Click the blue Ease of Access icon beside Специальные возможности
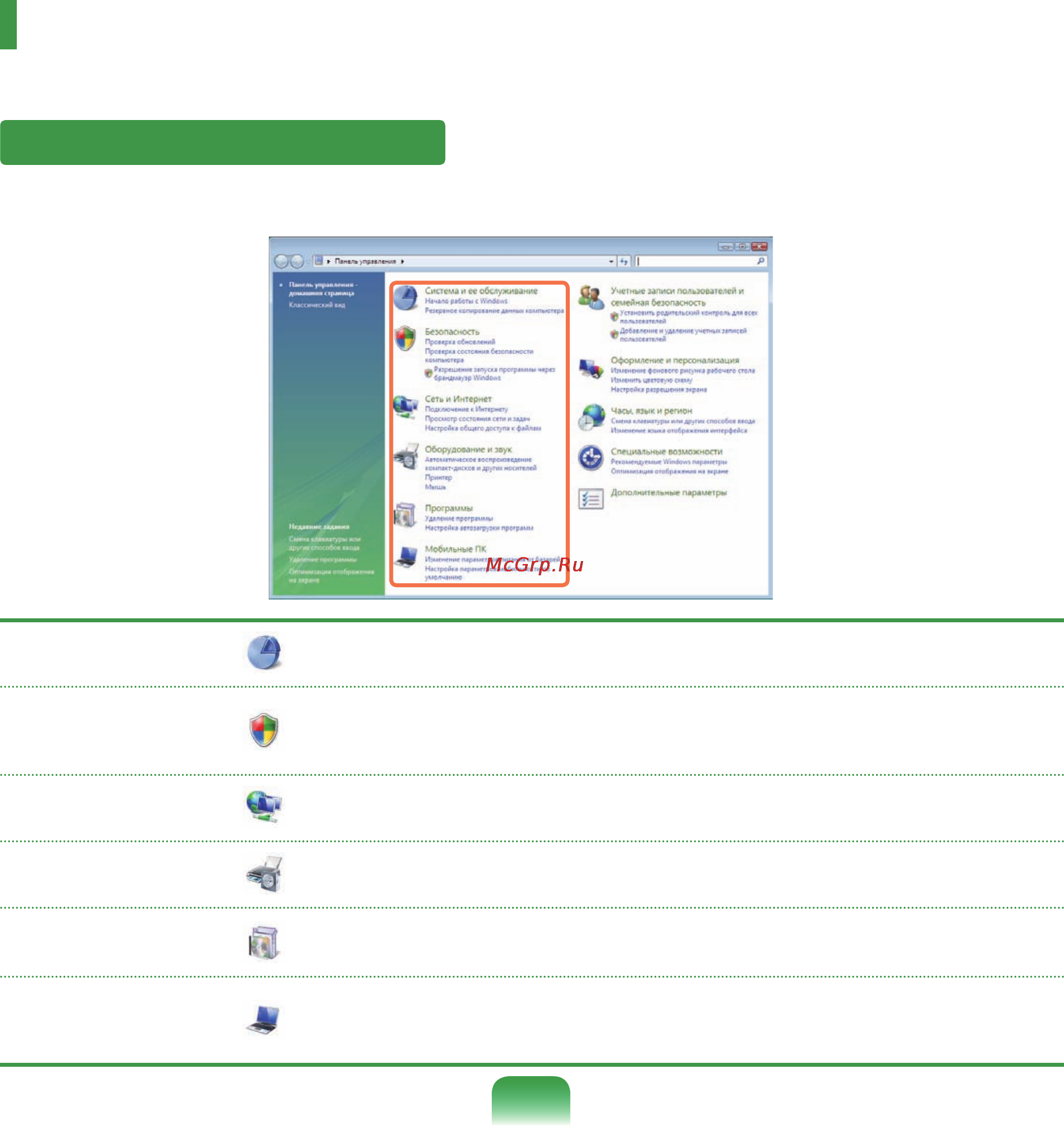This screenshot has width=1064, height=1128. [591, 458]
